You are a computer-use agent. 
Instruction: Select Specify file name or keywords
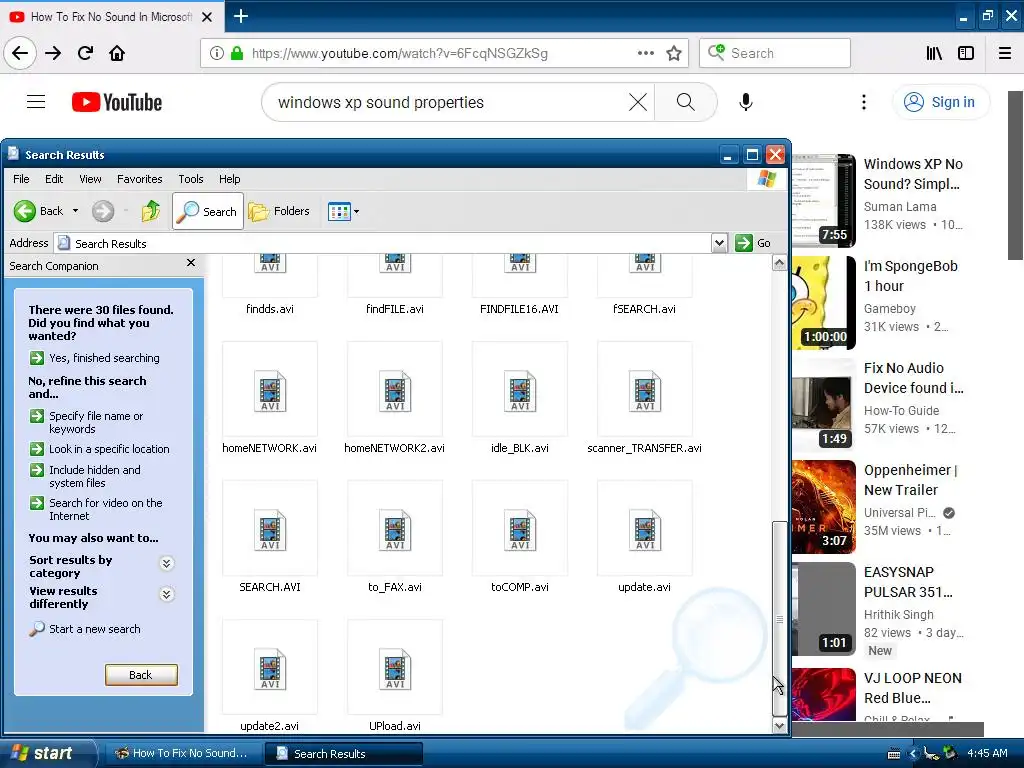(86, 422)
